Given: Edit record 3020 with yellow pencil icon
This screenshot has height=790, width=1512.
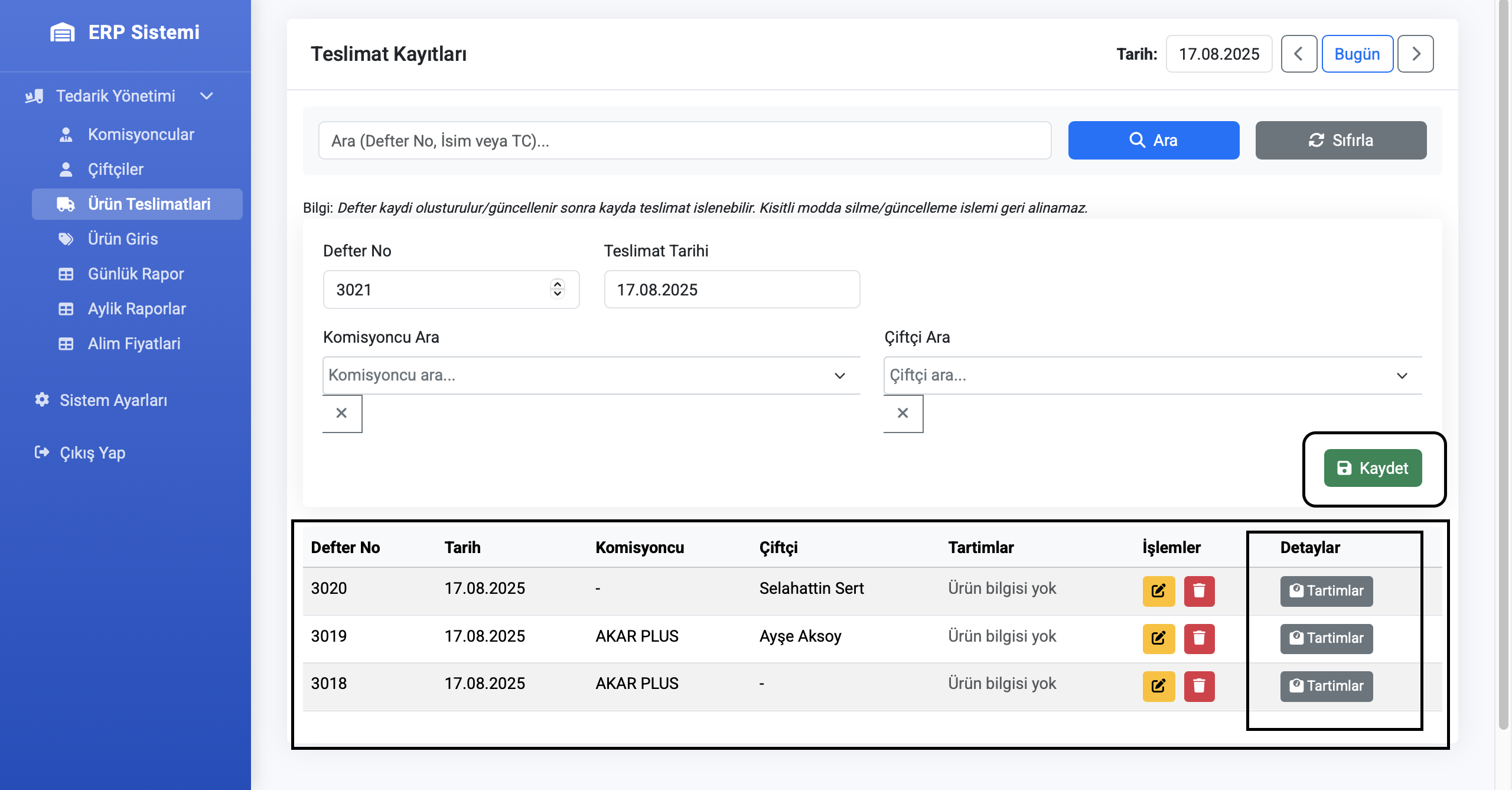Looking at the screenshot, I should (1159, 591).
